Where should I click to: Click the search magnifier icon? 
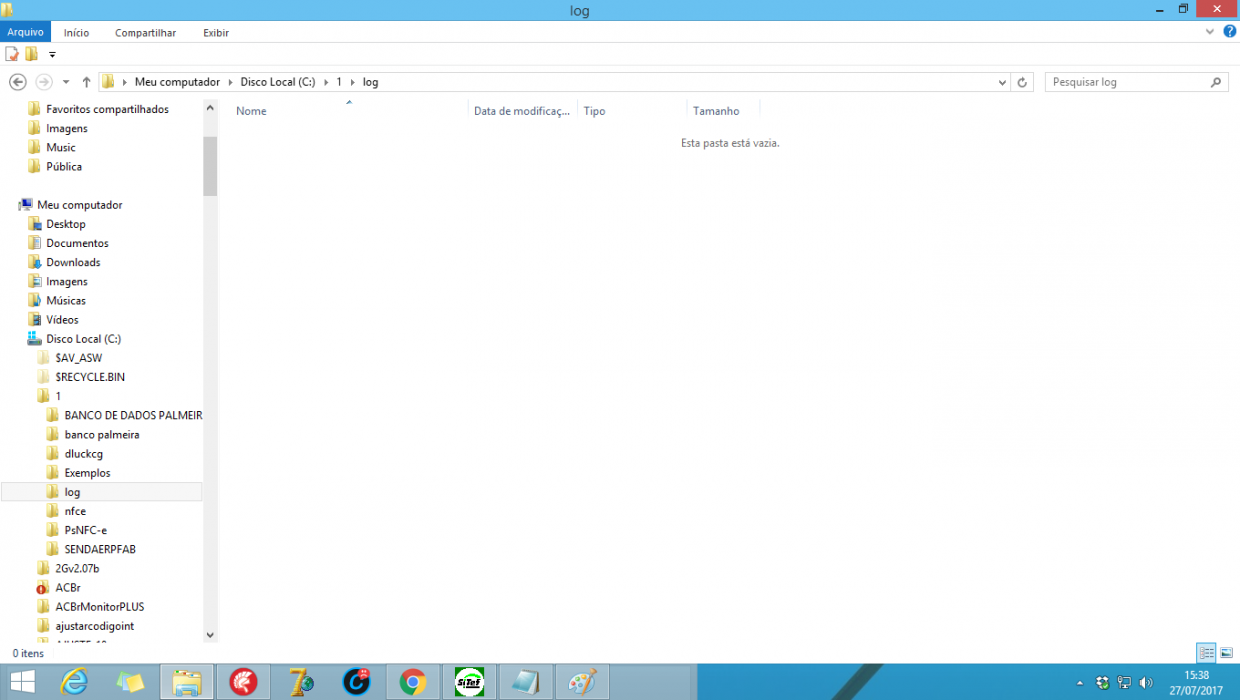tap(1216, 82)
